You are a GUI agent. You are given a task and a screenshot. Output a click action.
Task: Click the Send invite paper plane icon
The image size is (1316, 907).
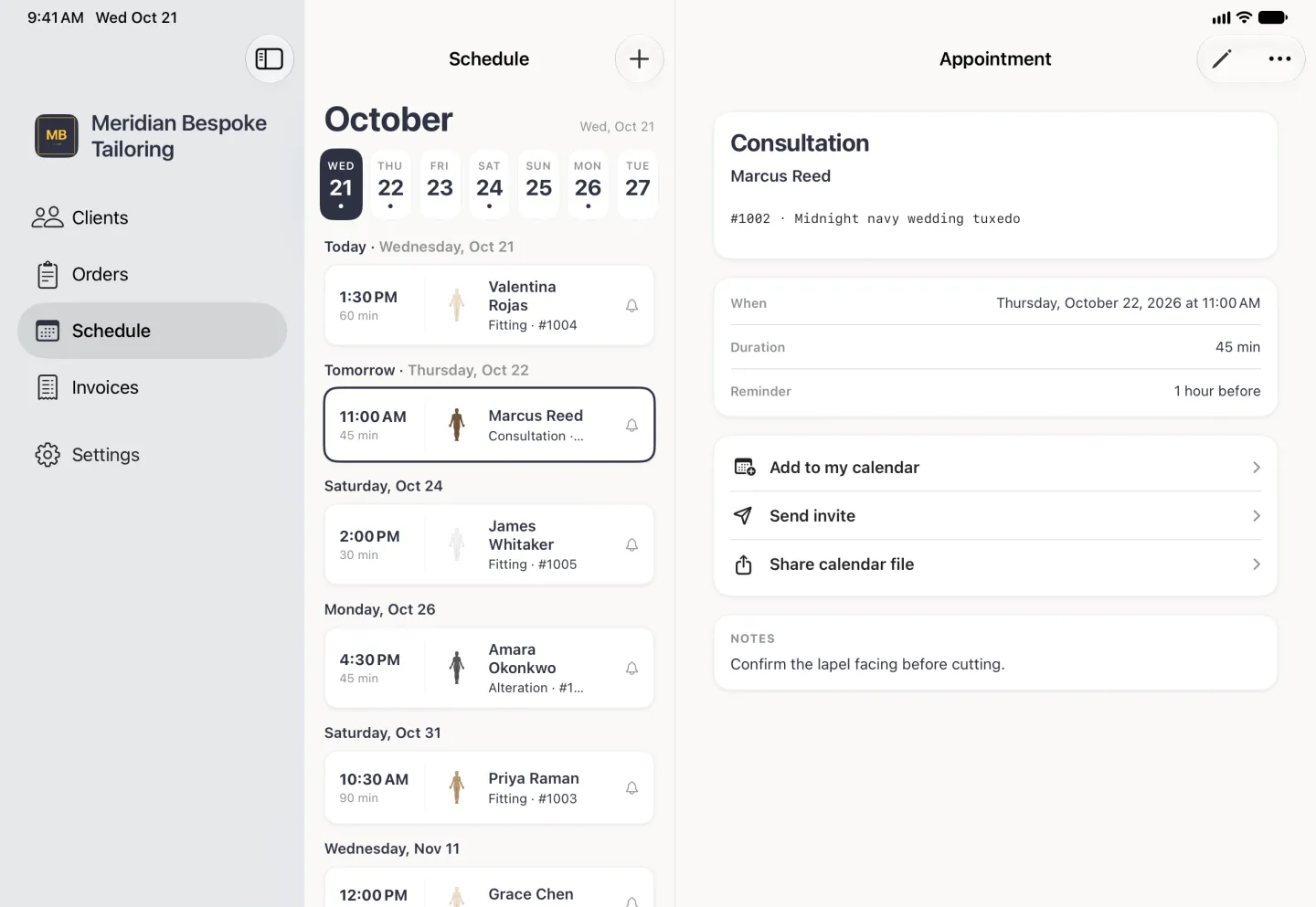[743, 516]
